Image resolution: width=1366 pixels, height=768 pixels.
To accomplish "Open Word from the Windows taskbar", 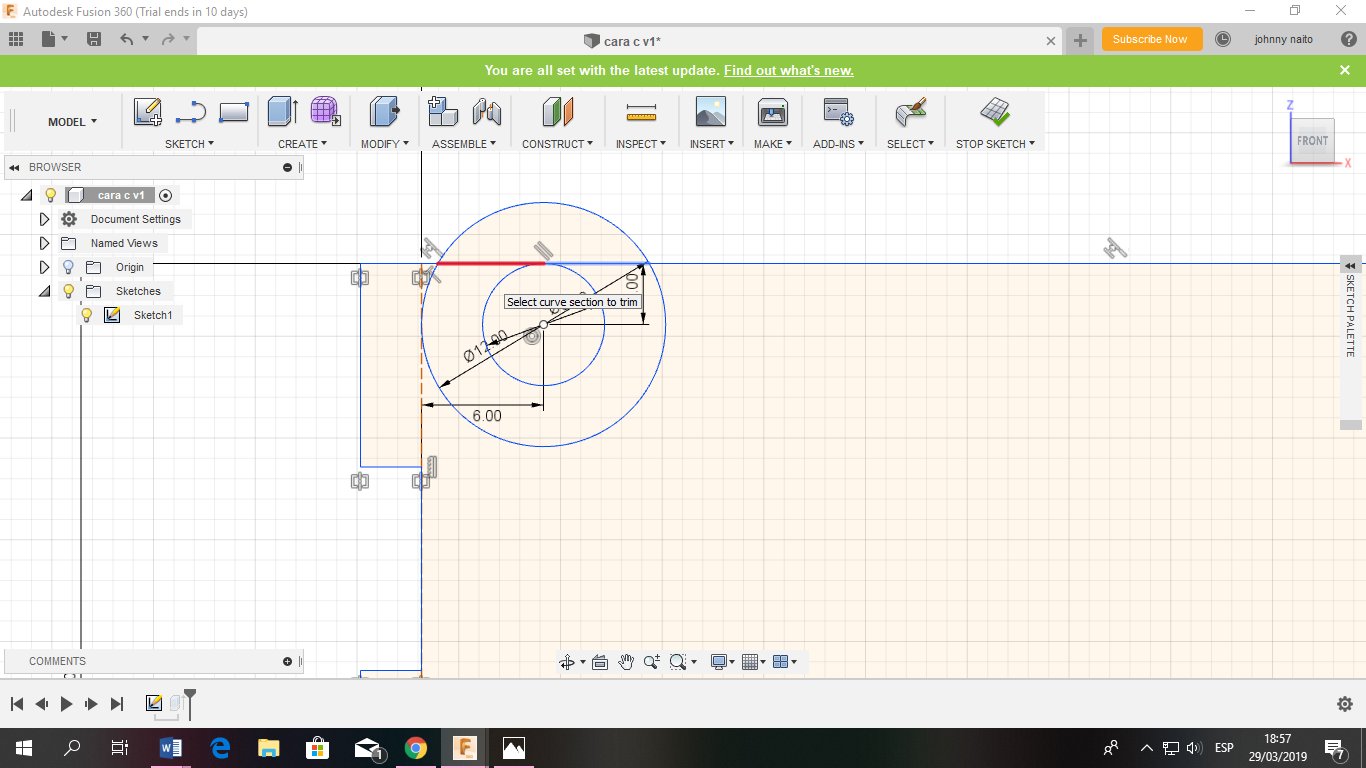I will 171,748.
